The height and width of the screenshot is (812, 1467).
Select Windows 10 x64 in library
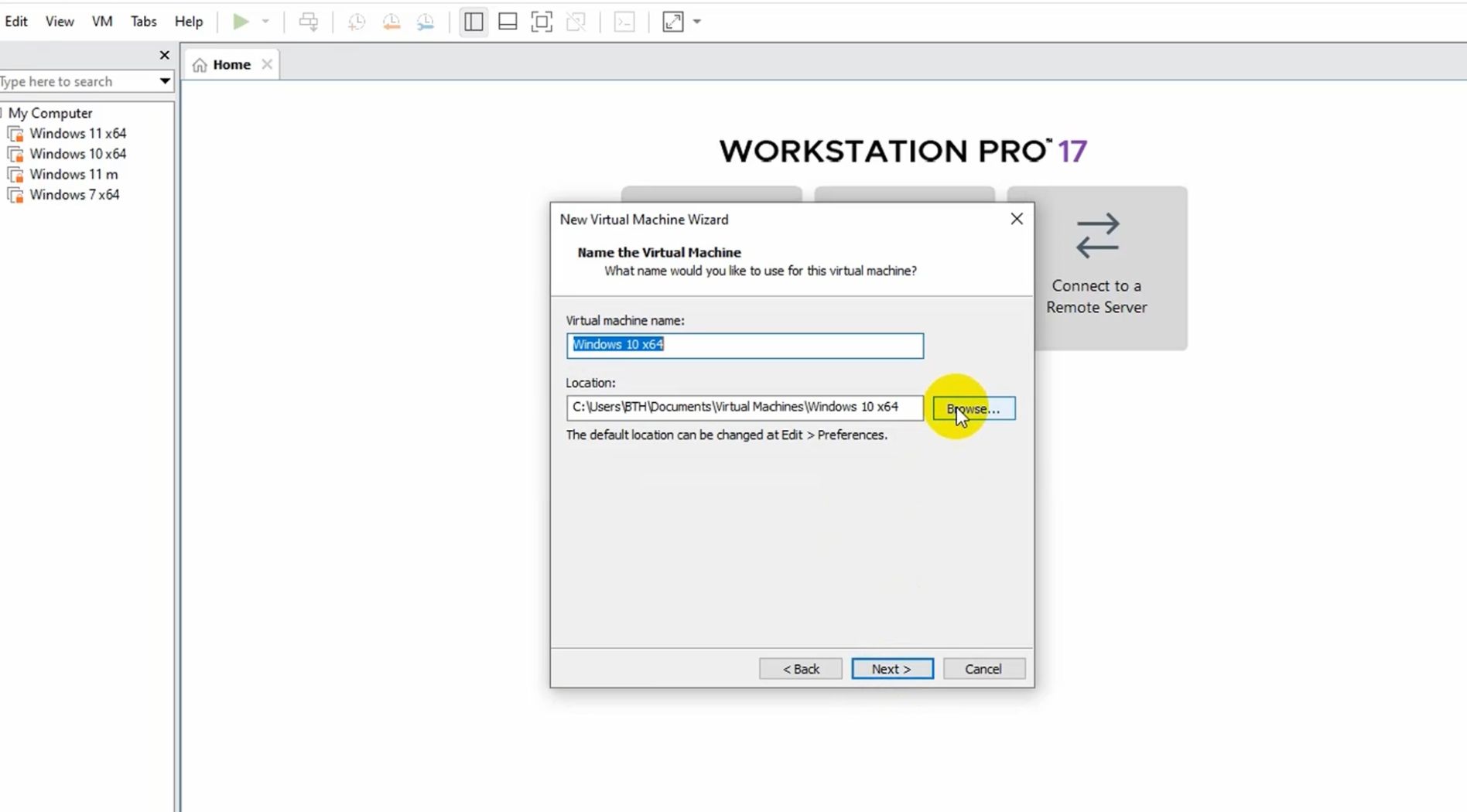click(78, 154)
